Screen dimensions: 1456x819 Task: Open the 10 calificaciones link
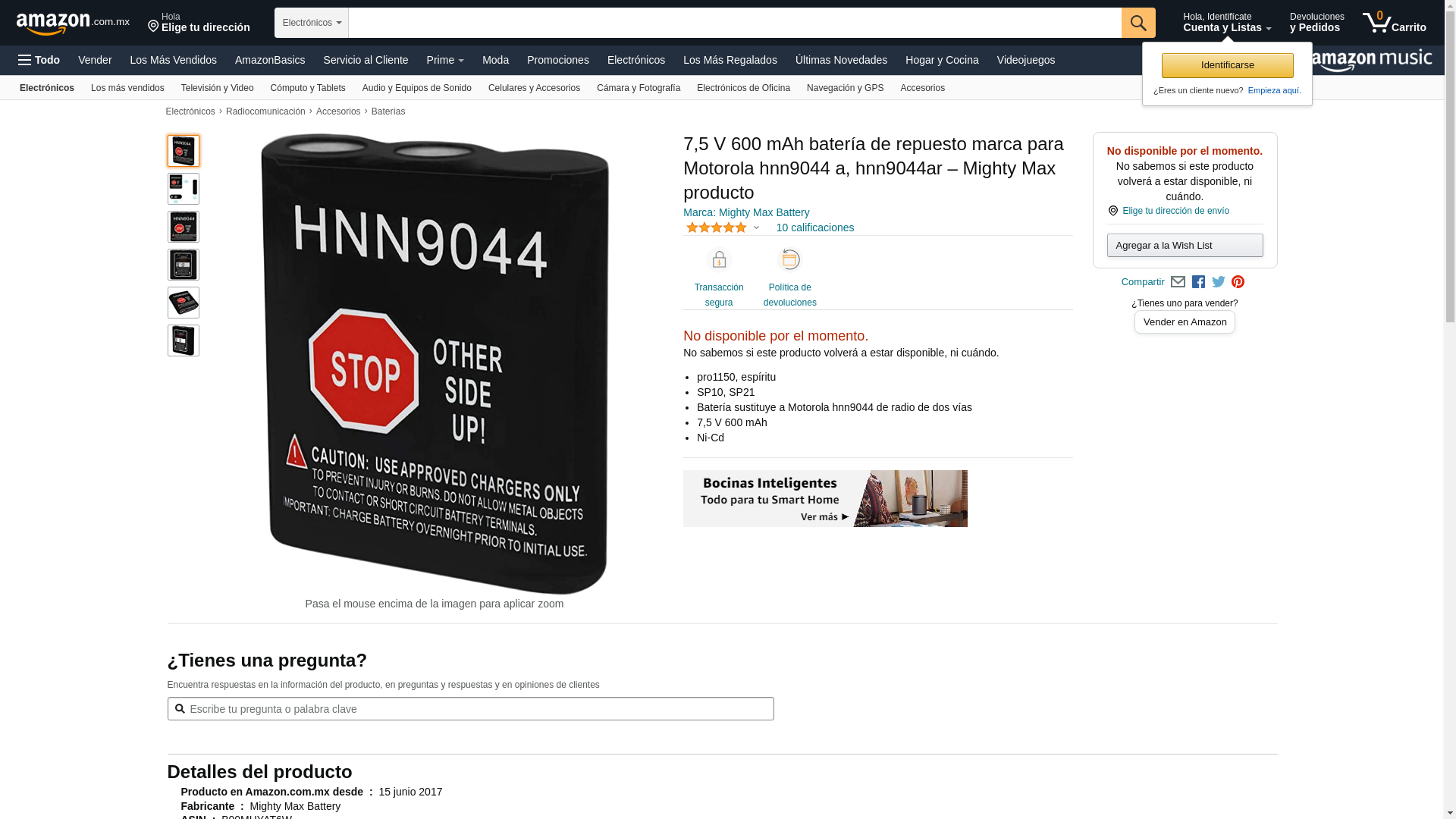814,227
